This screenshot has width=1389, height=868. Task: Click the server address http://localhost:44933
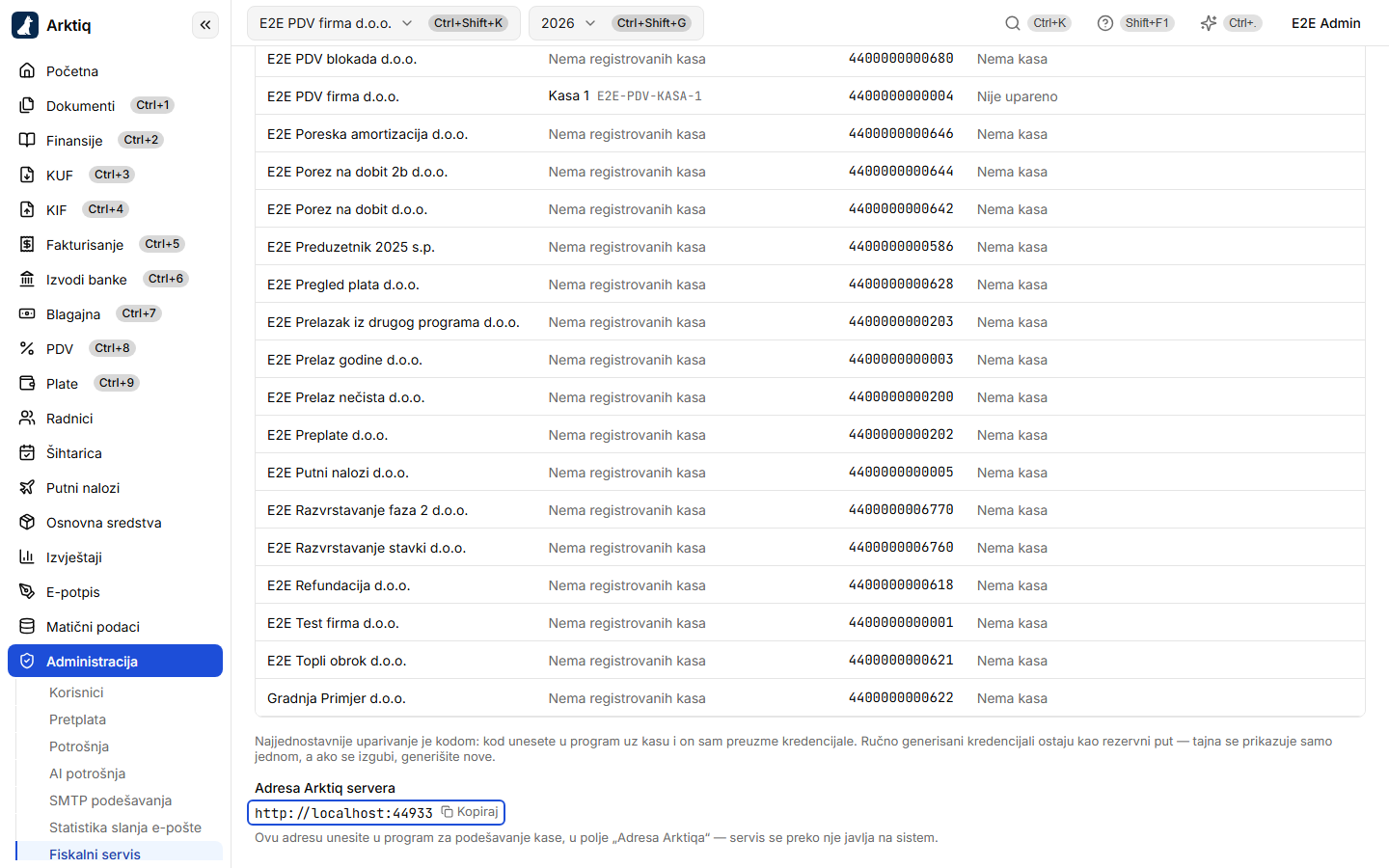(x=343, y=813)
